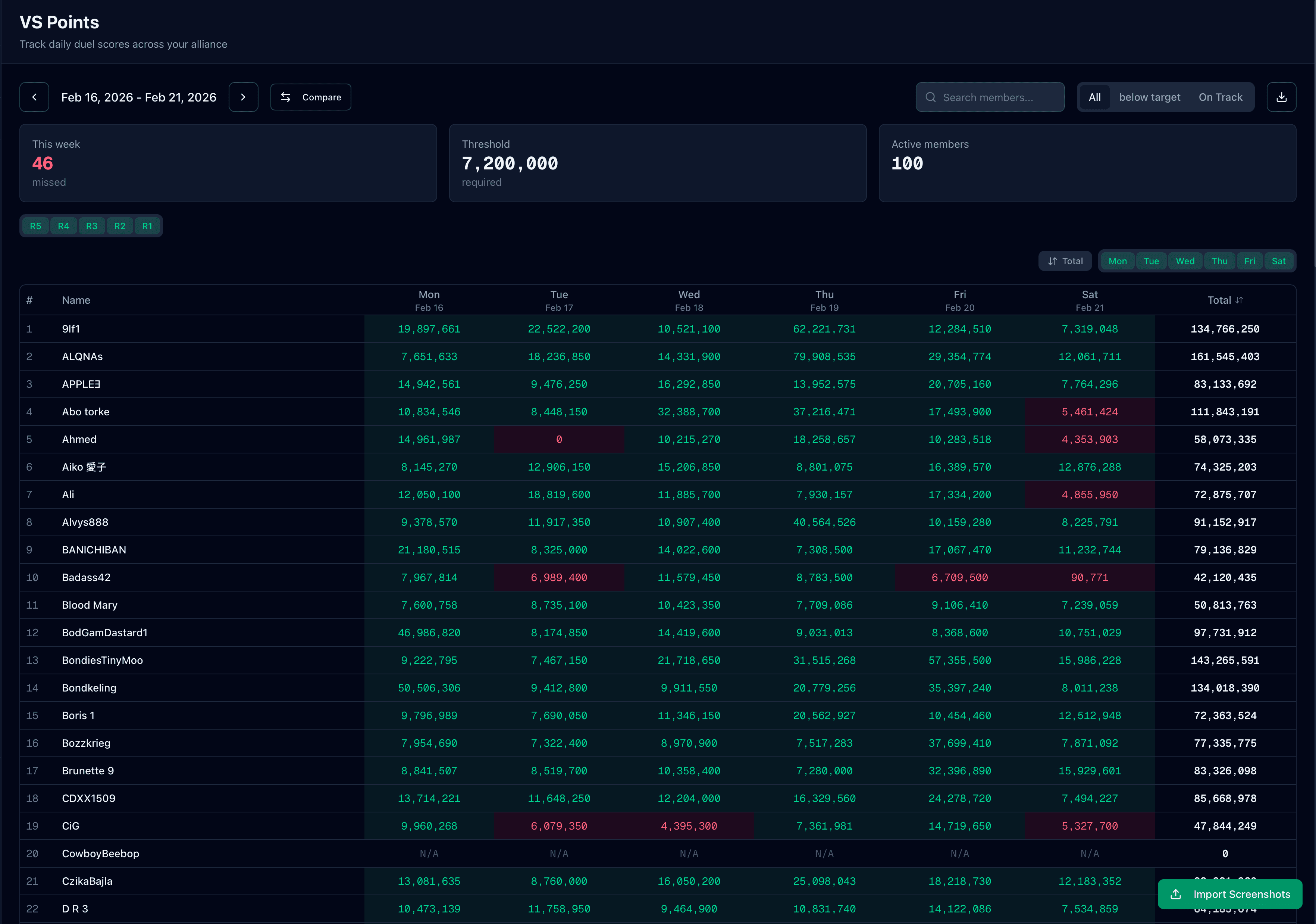This screenshot has width=1316, height=924.
Task: Click the sort indicator on the Total column header
Action: pos(1240,299)
